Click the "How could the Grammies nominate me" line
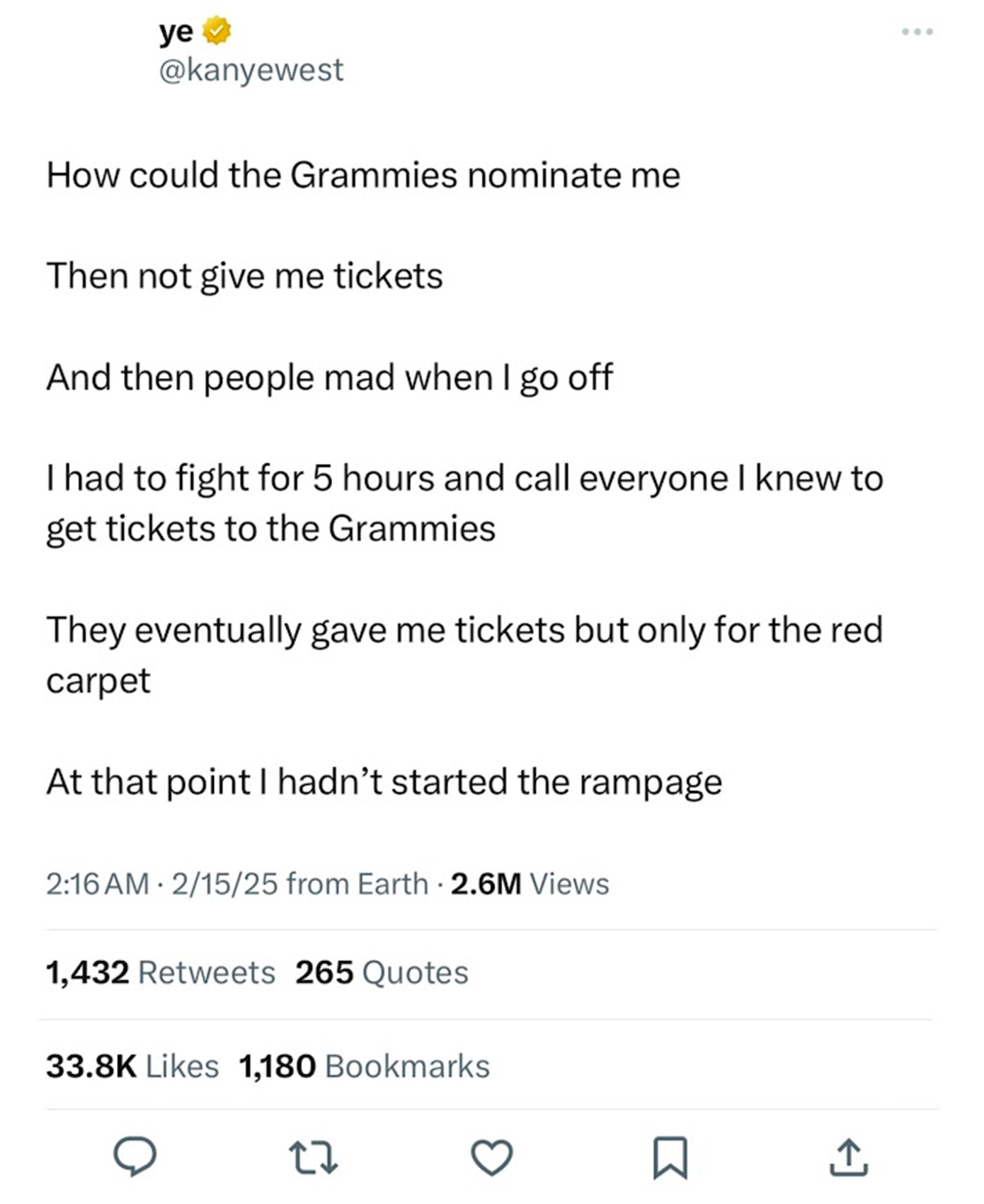984x1204 pixels. pyautogui.click(x=363, y=175)
